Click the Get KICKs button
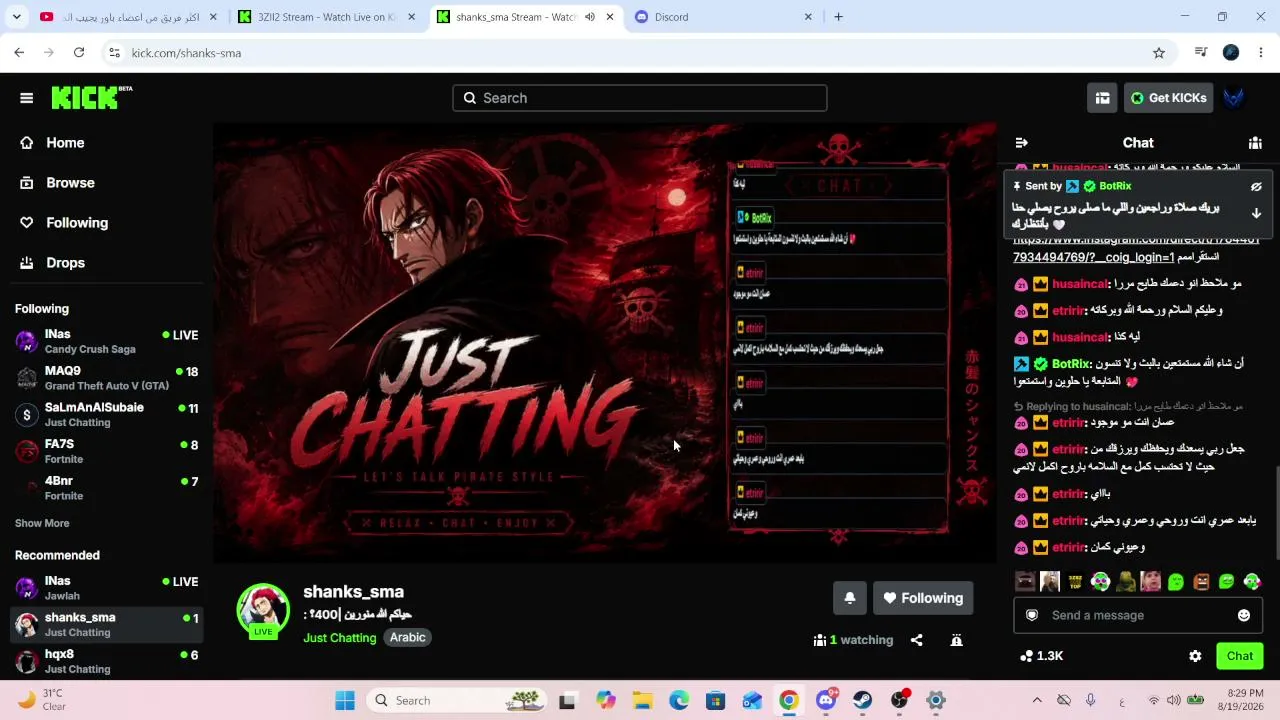 coord(1168,98)
